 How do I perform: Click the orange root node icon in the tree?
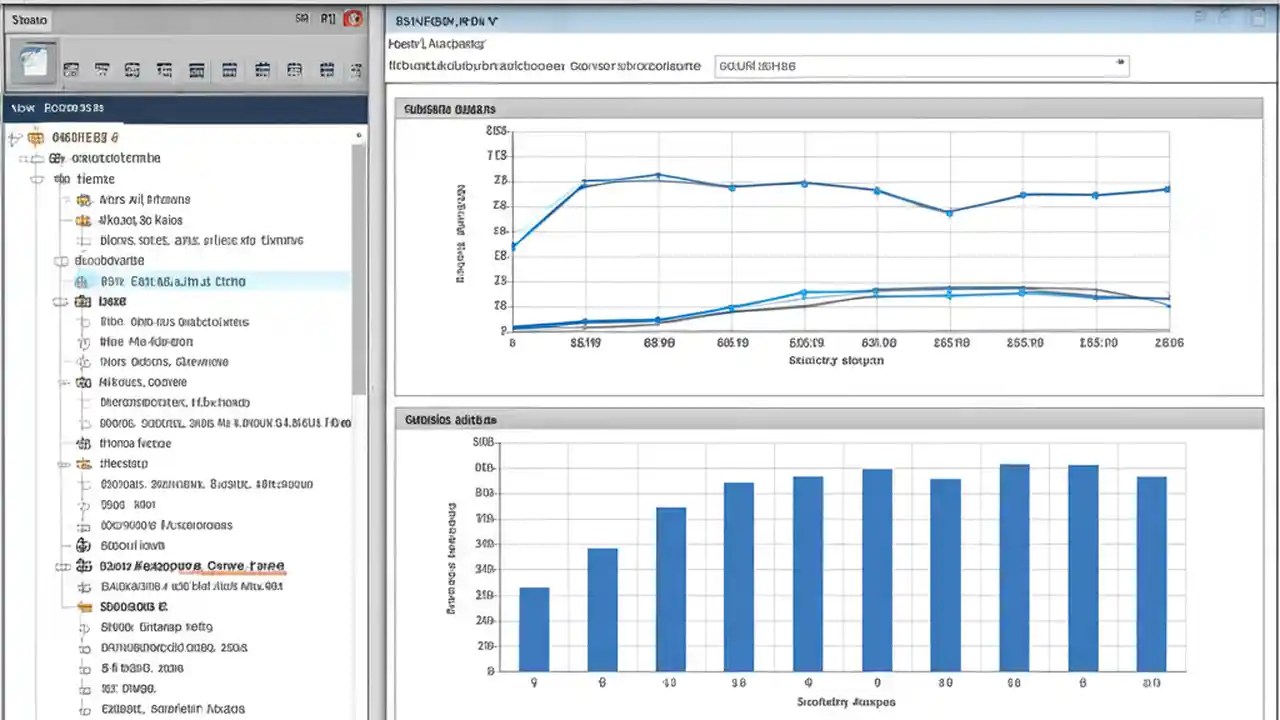coord(35,137)
